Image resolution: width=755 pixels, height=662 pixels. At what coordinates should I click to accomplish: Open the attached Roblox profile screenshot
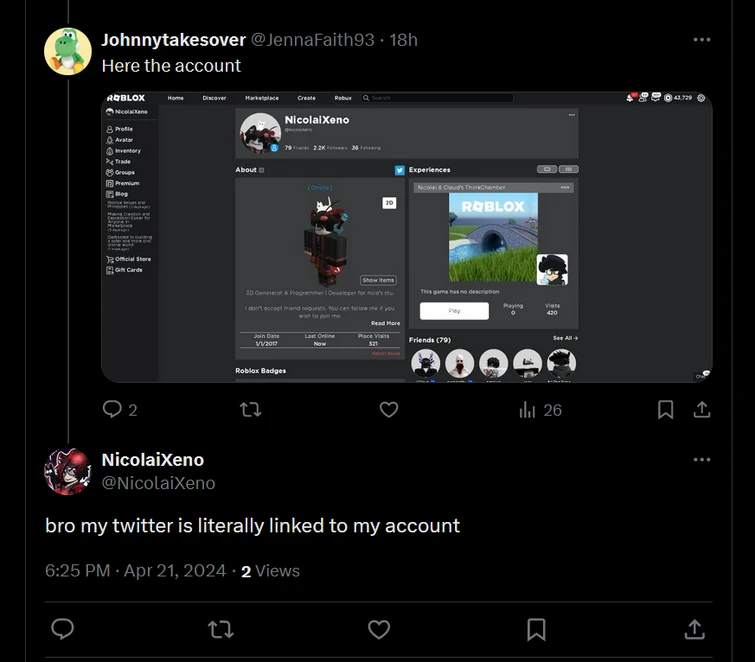pyautogui.click(x=407, y=237)
